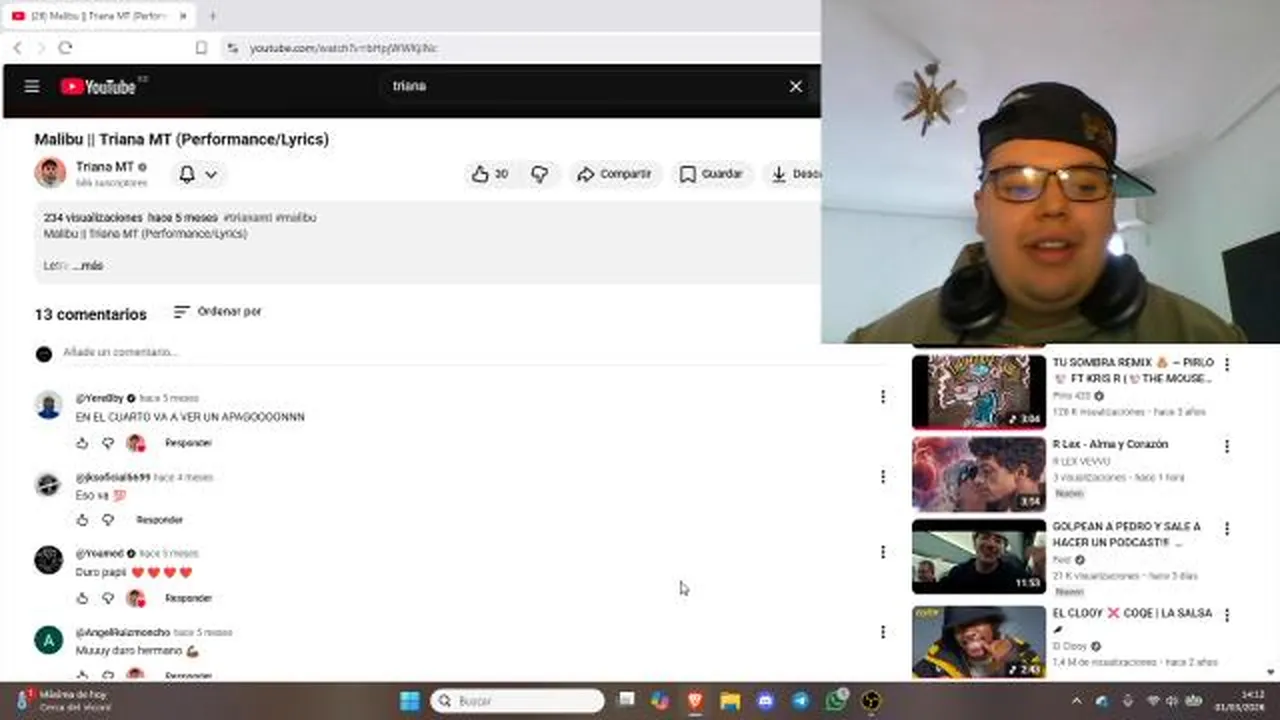Open Telegram from the taskbar
The image size is (1280, 720).
click(x=801, y=701)
